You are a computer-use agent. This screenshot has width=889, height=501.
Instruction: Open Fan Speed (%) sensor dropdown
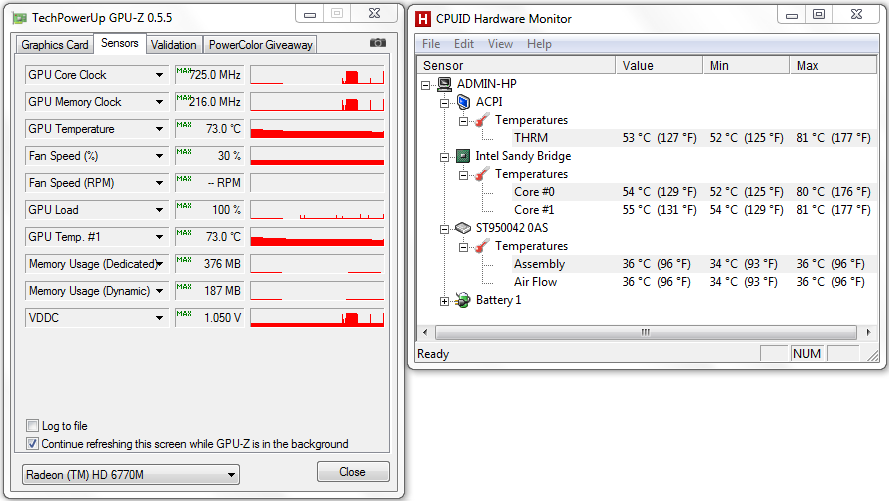coord(159,156)
